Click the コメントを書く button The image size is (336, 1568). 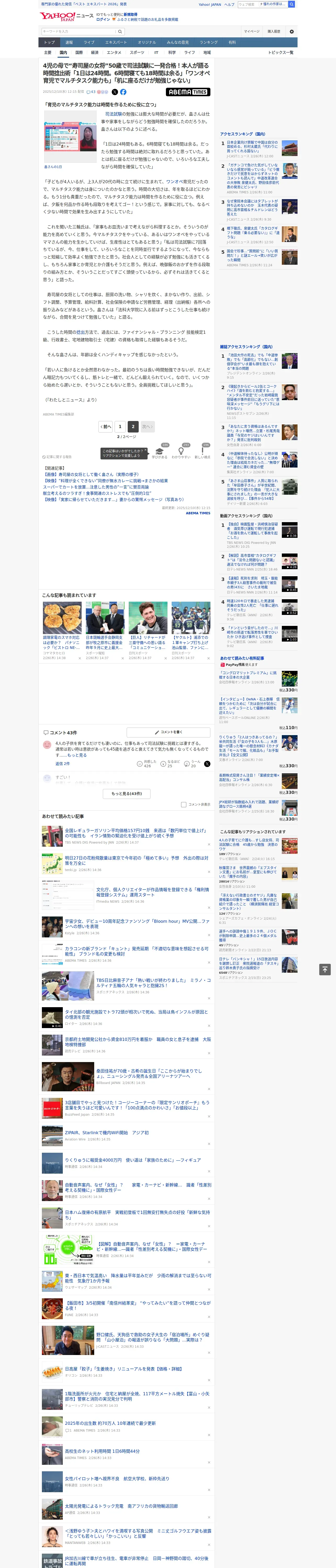click(169, 732)
